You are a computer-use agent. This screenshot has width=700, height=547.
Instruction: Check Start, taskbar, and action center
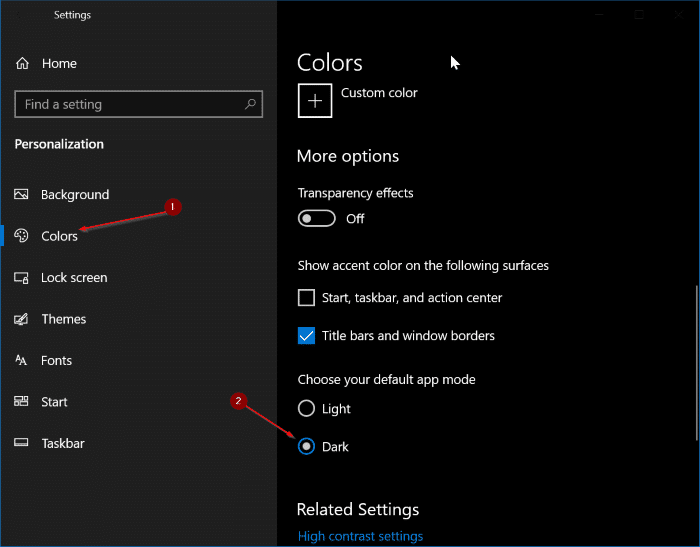[307, 298]
